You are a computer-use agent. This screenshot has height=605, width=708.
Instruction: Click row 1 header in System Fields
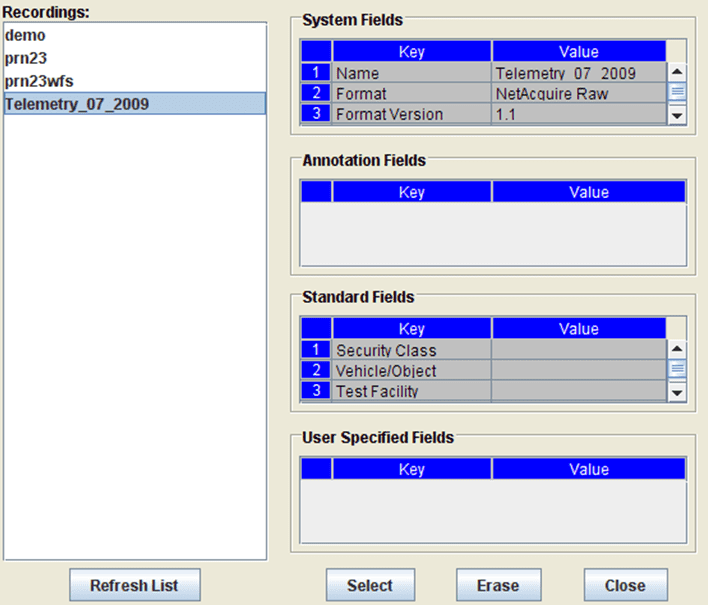click(x=316, y=73)
